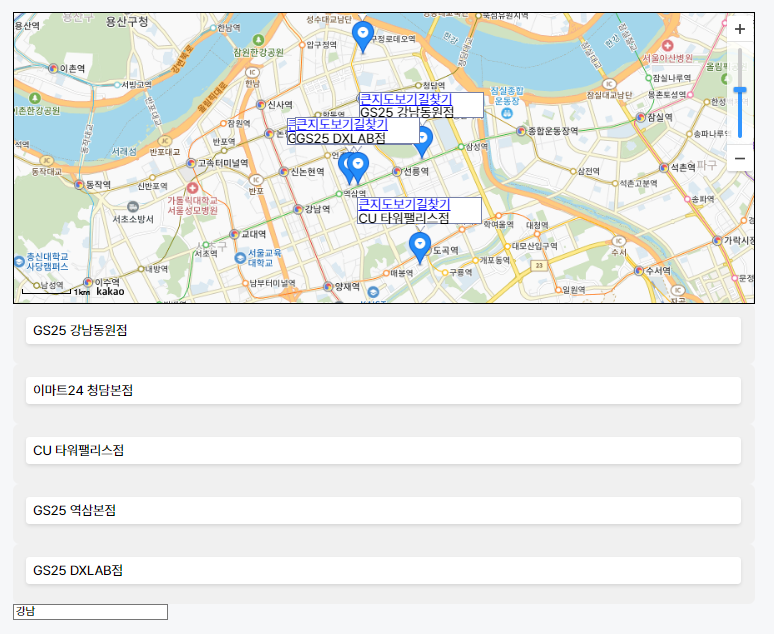Image resolution: width=774 pixels, height=634 pixels.
Task: Click the 이촌한강공원 park icon
Action: [35, 98]
